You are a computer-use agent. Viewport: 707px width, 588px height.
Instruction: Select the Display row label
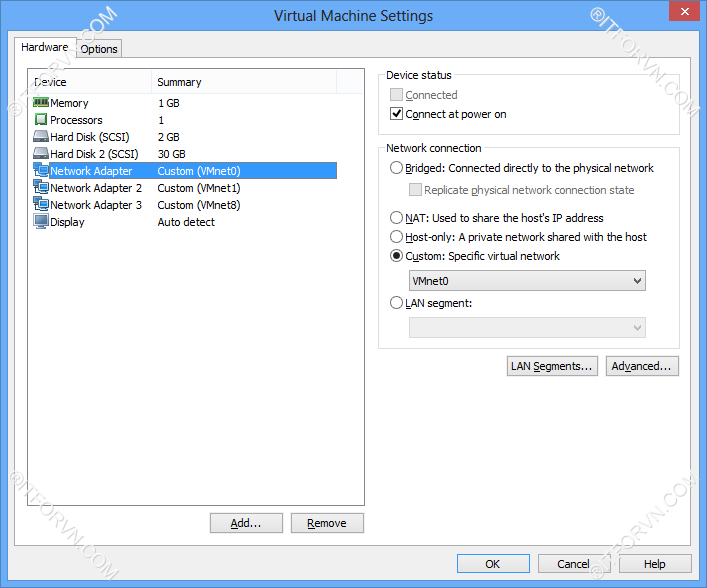point(67,222)
